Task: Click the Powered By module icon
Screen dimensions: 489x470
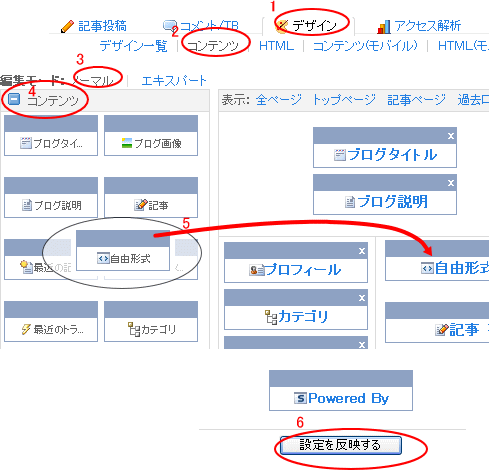Action: click(x=300, y=398)
